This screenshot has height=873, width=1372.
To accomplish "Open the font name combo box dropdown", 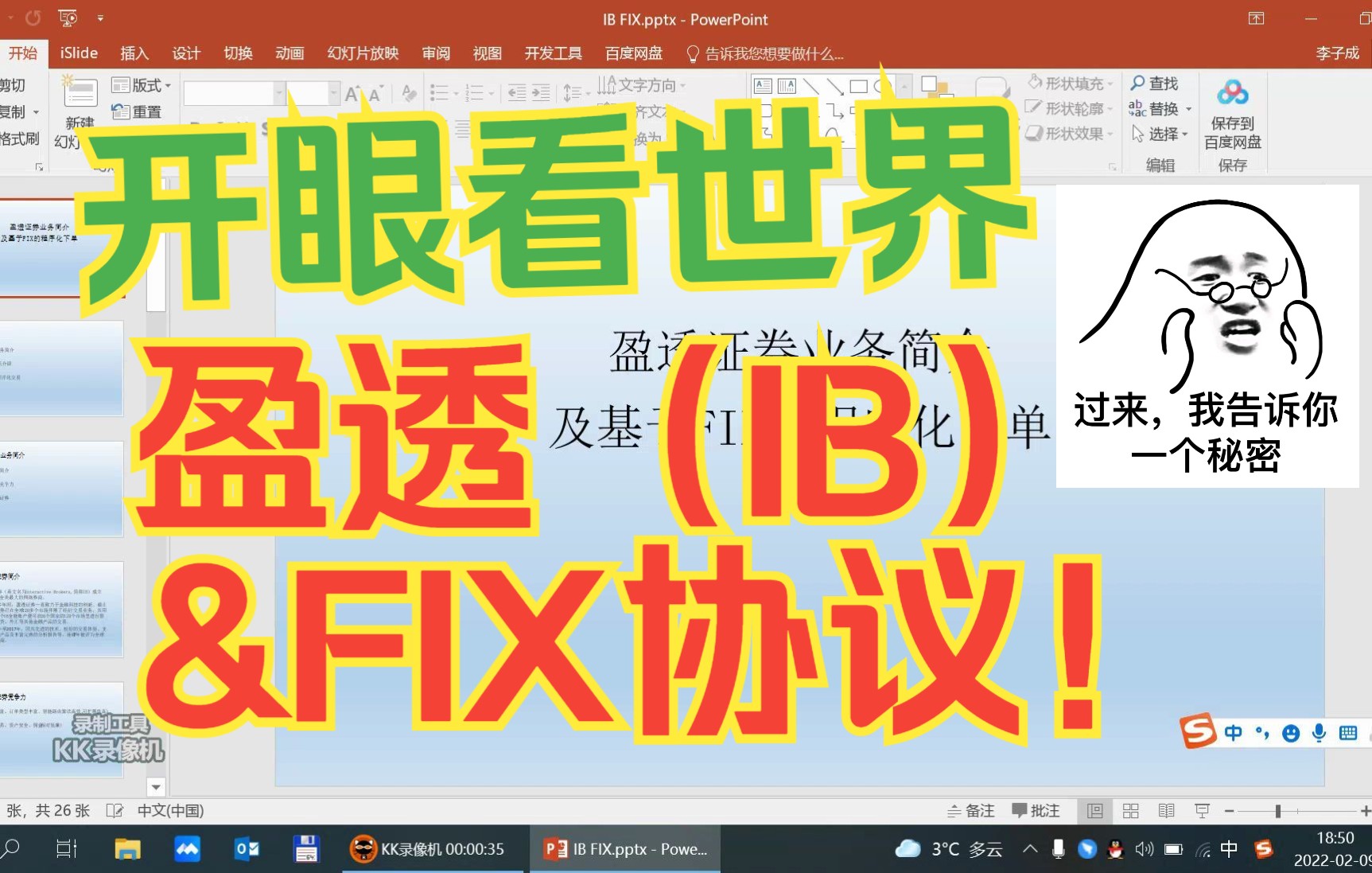I will click(279, 94).
